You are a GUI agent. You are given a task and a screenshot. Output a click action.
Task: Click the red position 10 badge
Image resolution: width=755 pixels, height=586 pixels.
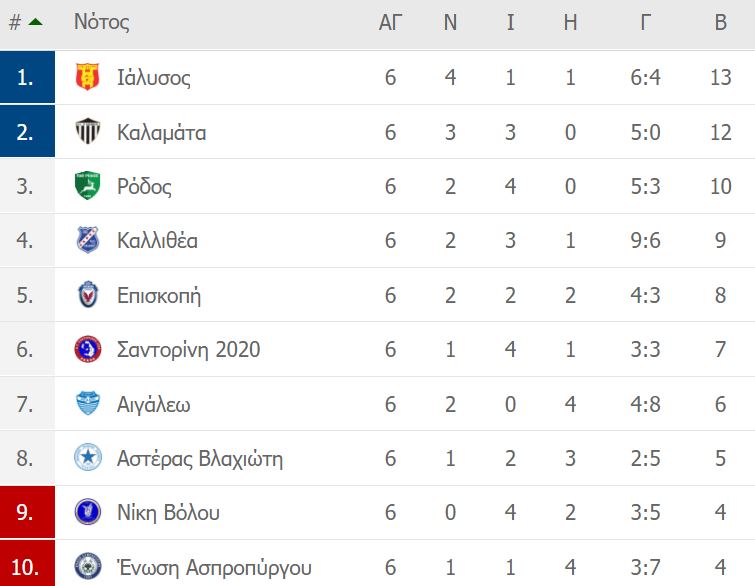pos(27,563)
